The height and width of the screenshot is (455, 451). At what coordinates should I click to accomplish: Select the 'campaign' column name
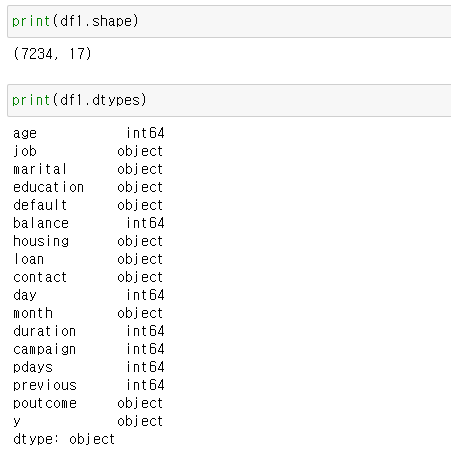pyautogui.click(x=45, y=349)
